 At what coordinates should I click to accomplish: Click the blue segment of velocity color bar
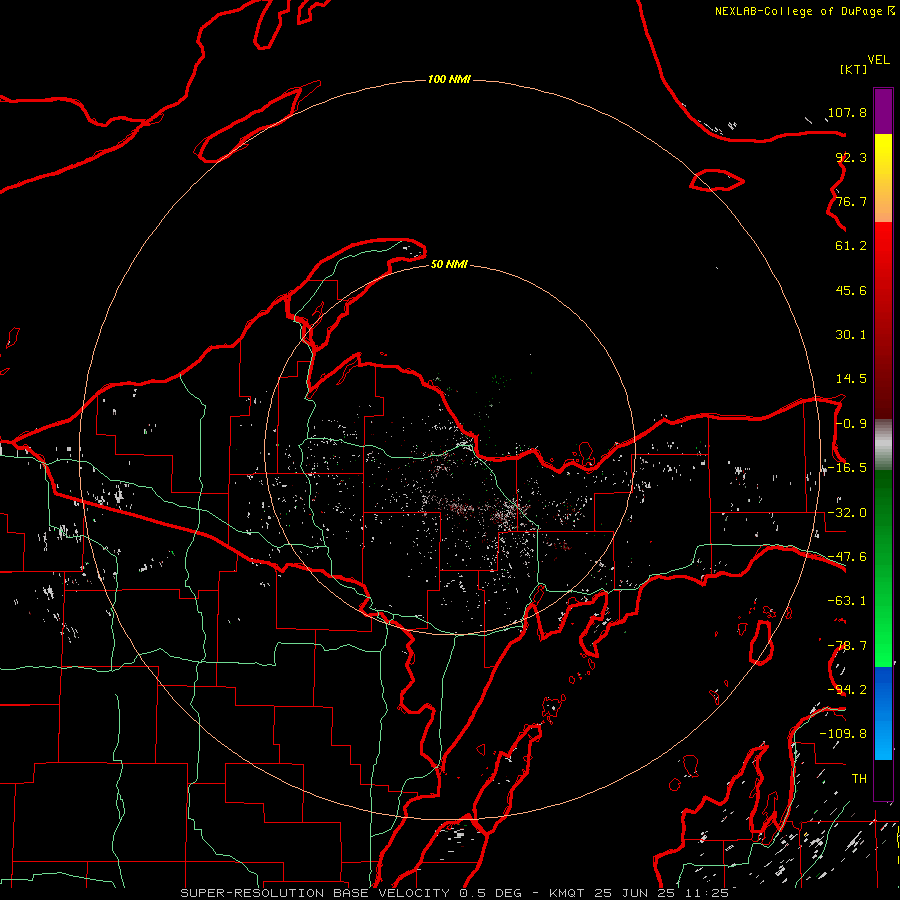click(x=883, y=713)
